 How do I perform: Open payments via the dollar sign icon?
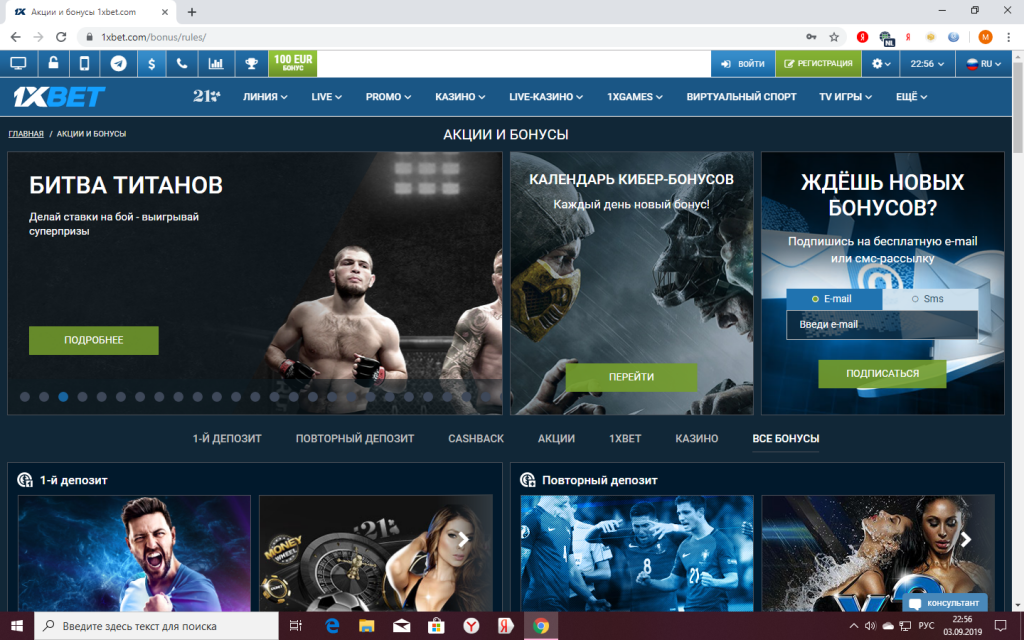(151, 63)
